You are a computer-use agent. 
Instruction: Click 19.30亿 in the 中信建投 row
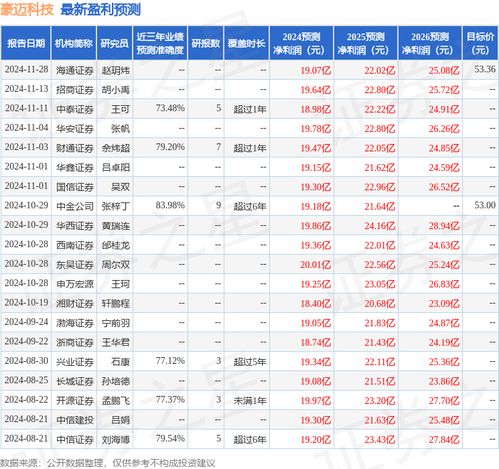315,420
